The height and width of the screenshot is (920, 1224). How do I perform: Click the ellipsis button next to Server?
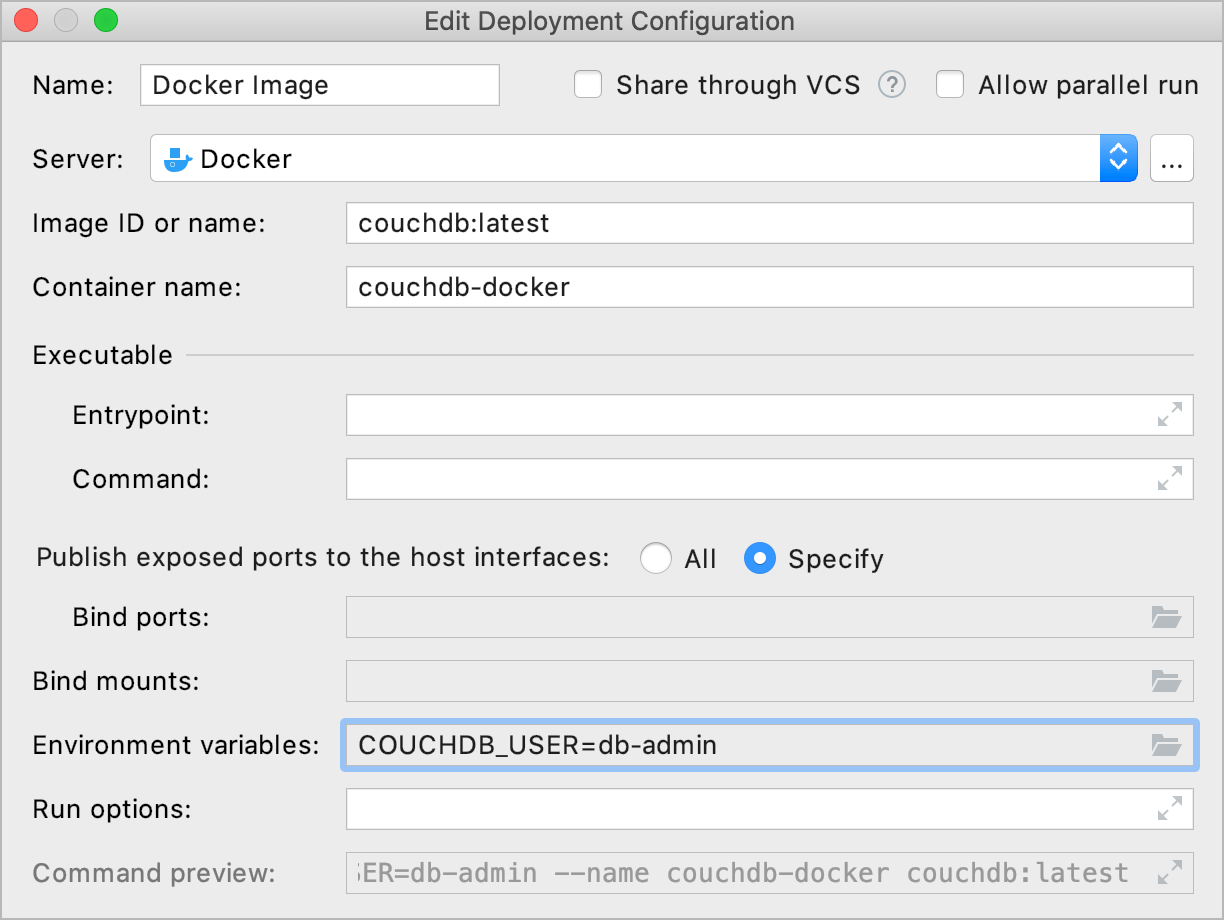coord(1172,158)
